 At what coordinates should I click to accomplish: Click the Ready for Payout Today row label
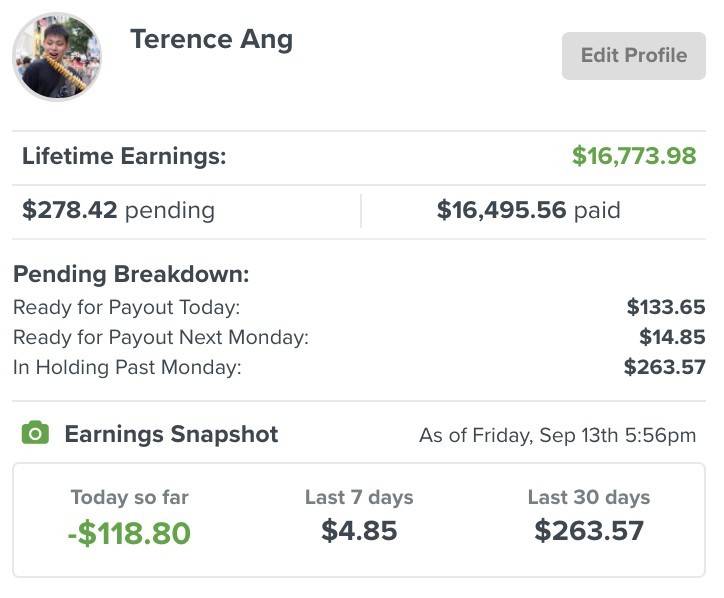[127, 307]
